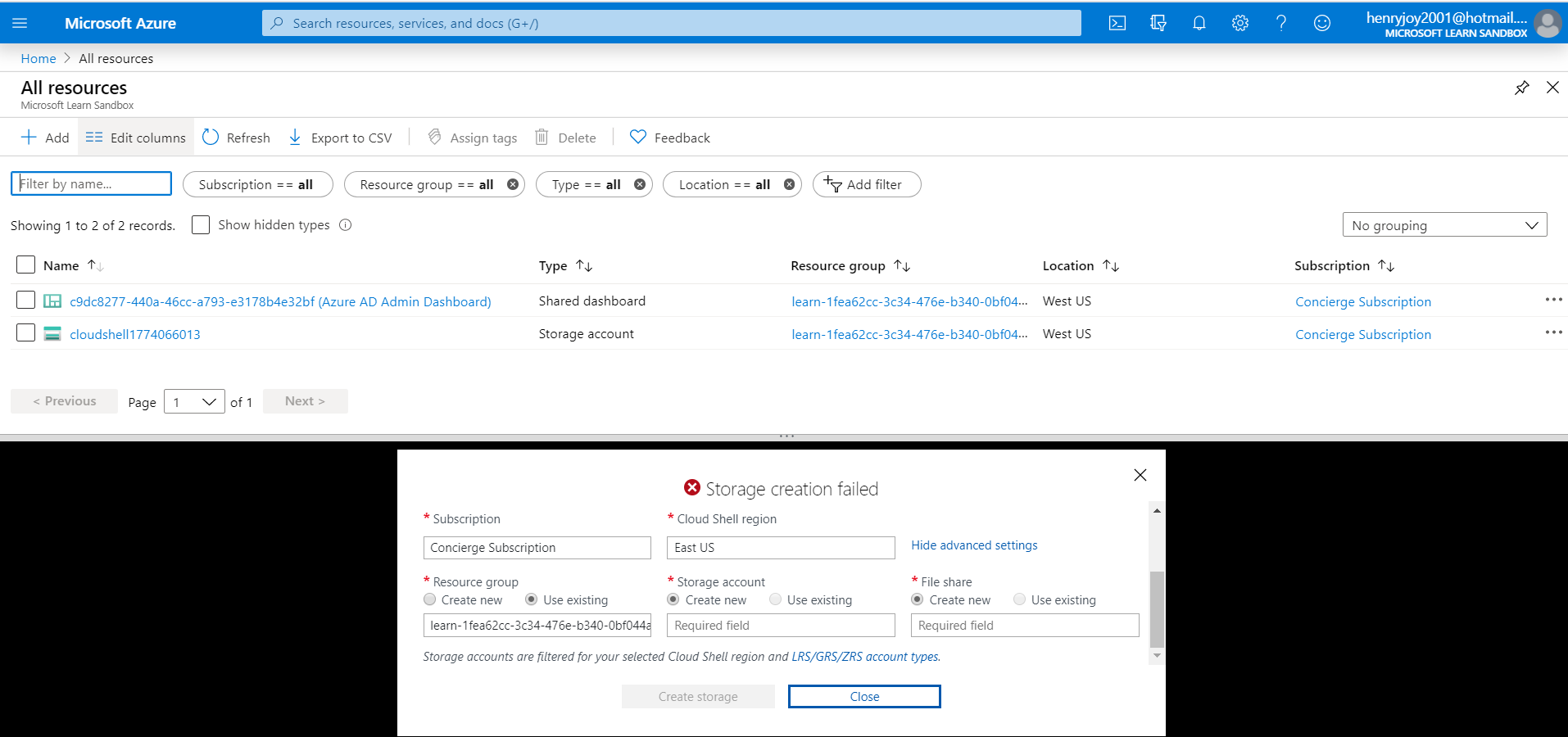Screen dimensions: 1568x737
Task: Click Edit columns in toolbar
Action: (136, 138)
